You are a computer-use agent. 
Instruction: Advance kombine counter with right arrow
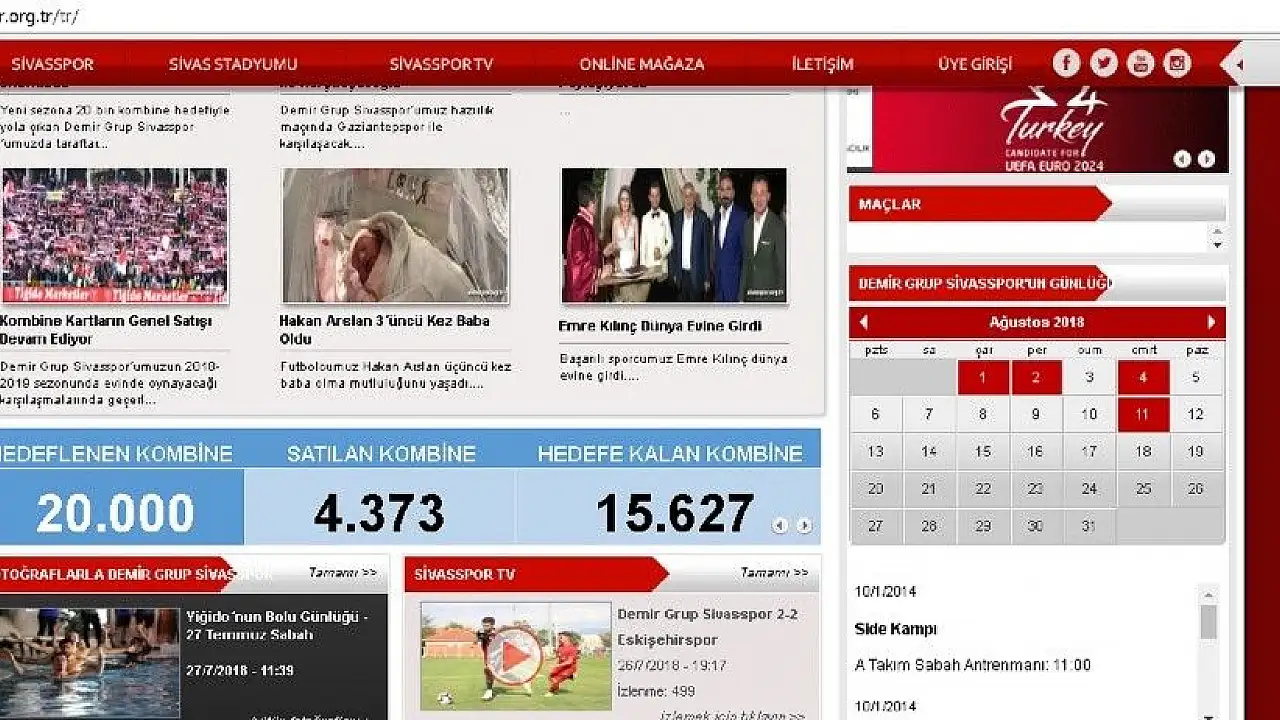(x=804, y=526)
